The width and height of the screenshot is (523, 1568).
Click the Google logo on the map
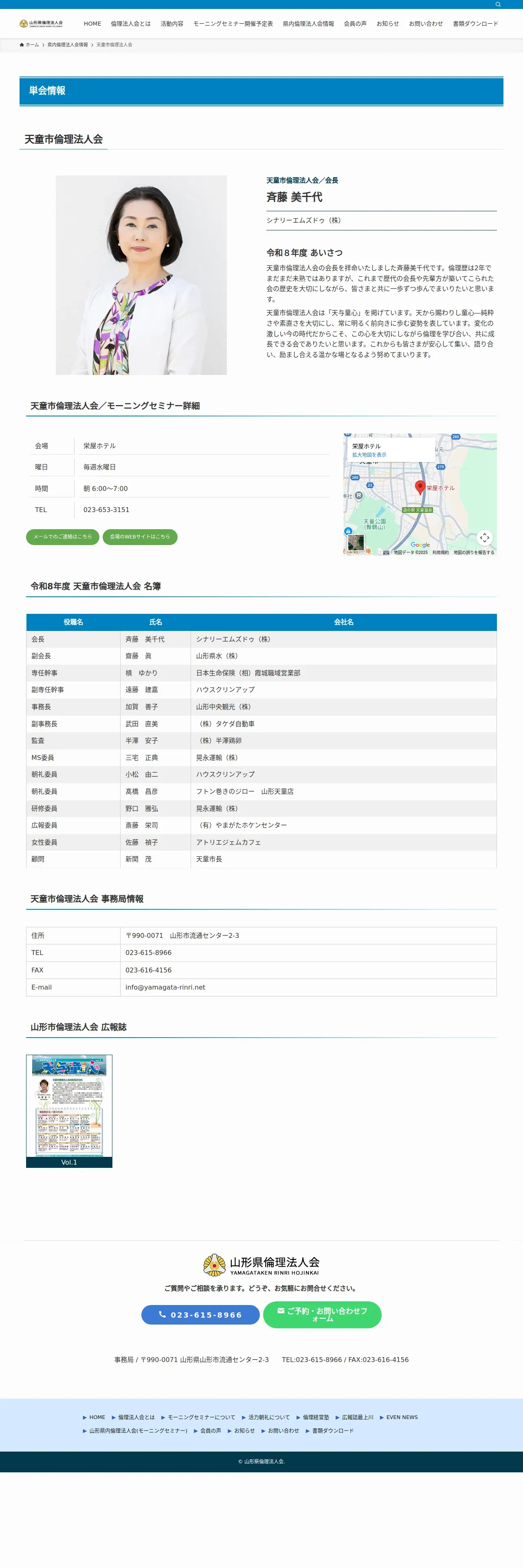coord(420,545)
